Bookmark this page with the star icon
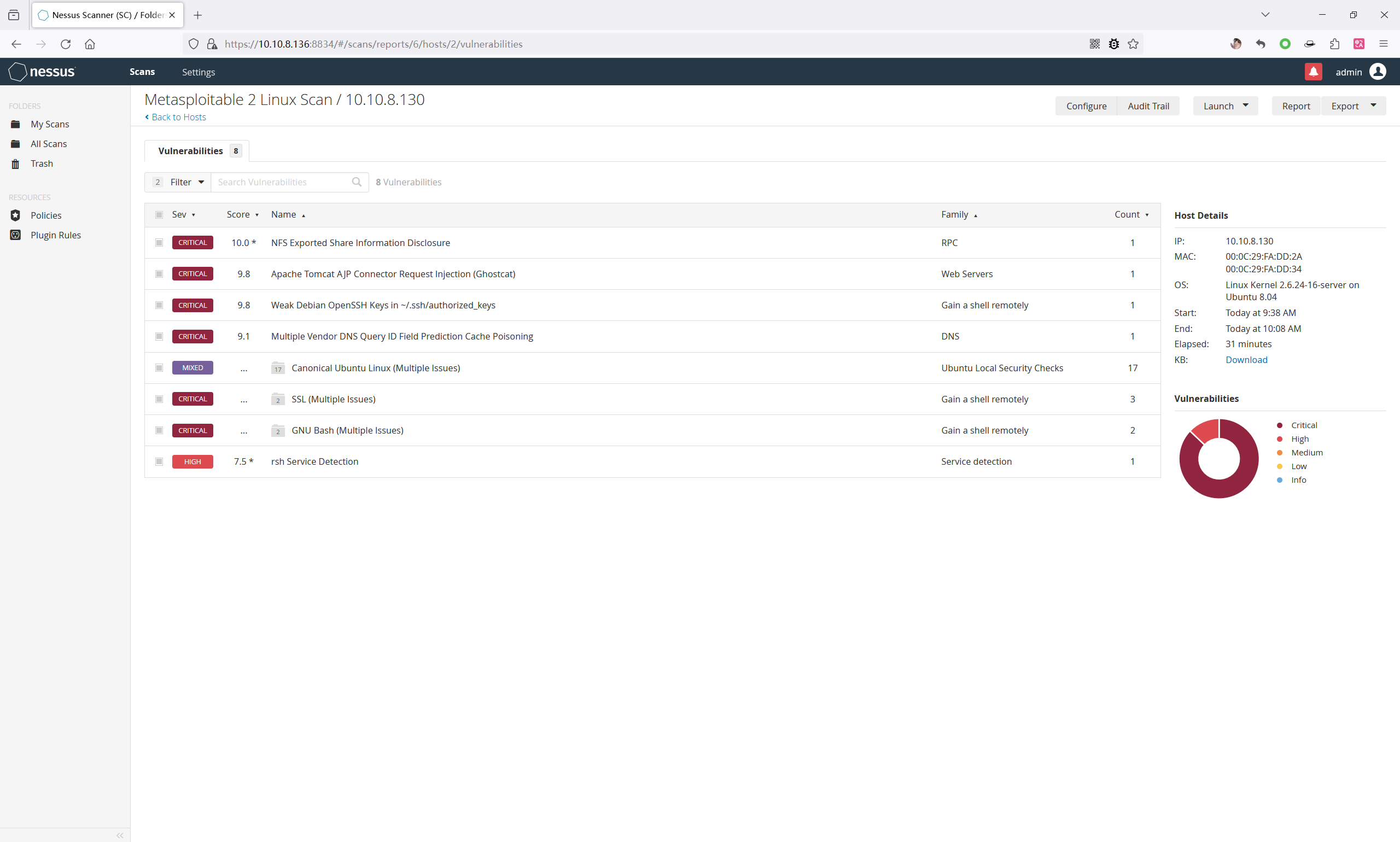The height and width of the screenshot is (842, 1400). coord(1133,44)
